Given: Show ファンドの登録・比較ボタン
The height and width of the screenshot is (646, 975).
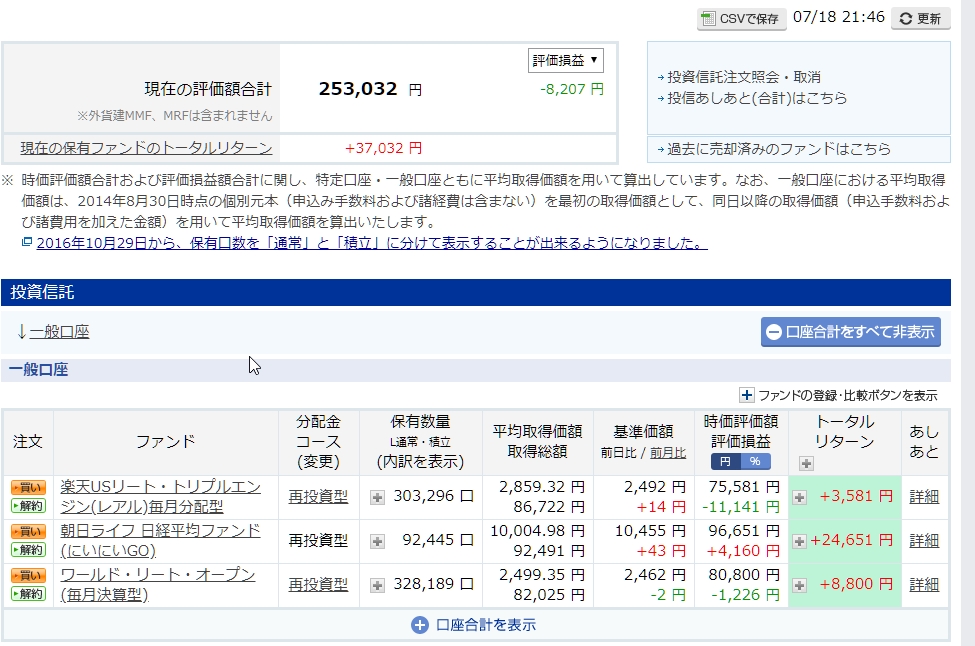Looking at the screenshot, I should [838, 396].
